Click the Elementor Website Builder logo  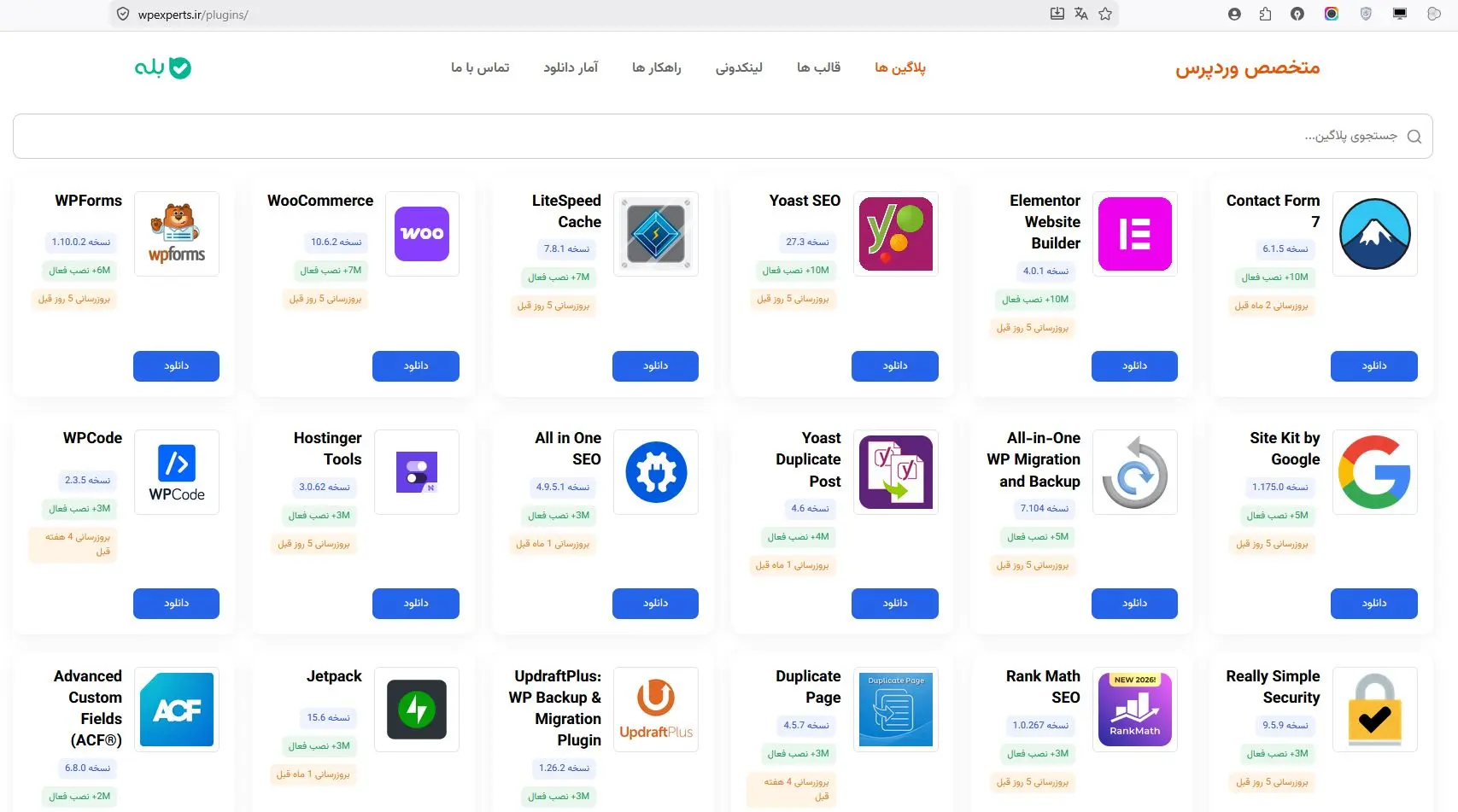tap(1135, 234)
